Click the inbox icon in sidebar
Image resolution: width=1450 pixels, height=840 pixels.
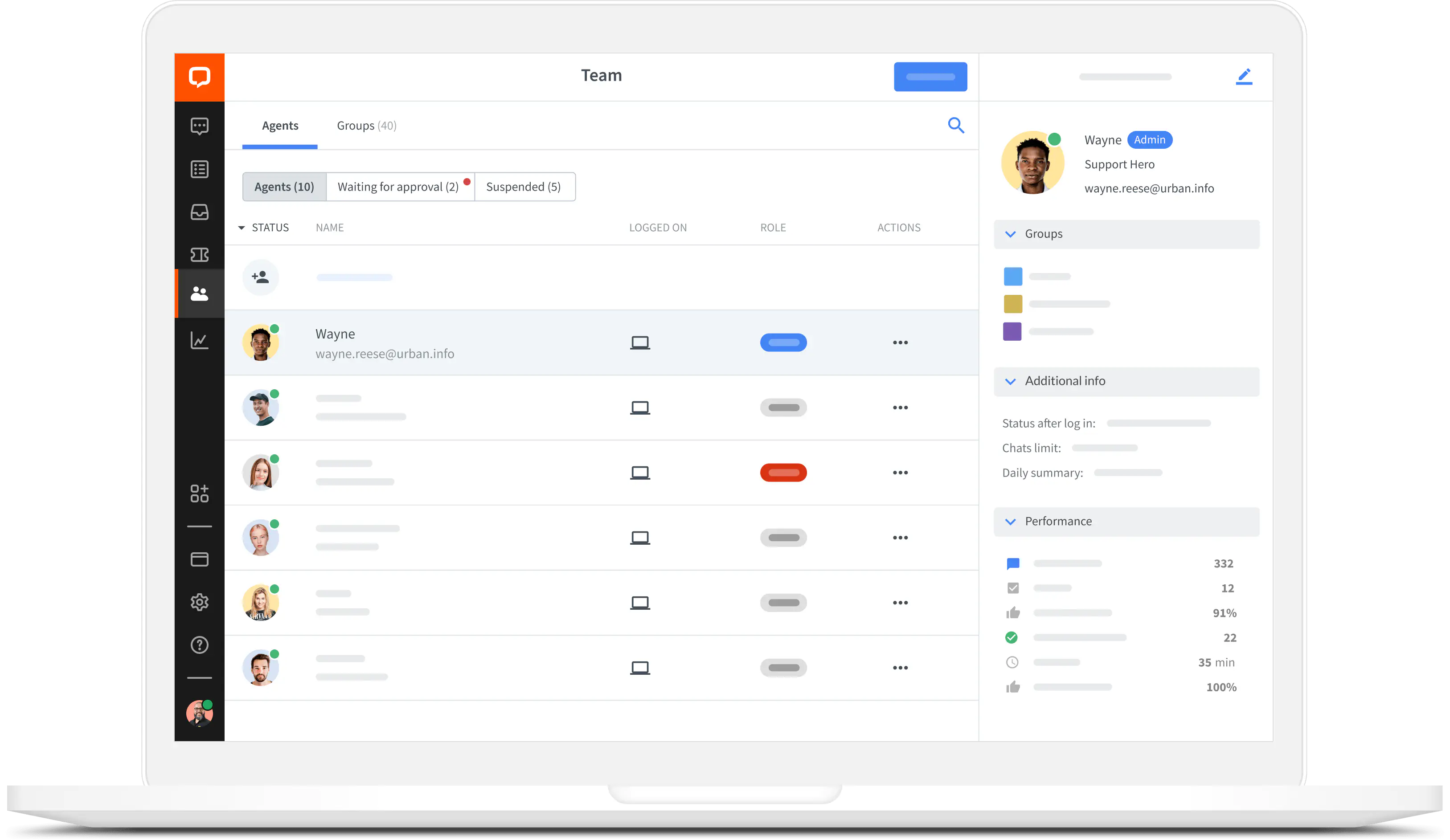coord(199,212)
